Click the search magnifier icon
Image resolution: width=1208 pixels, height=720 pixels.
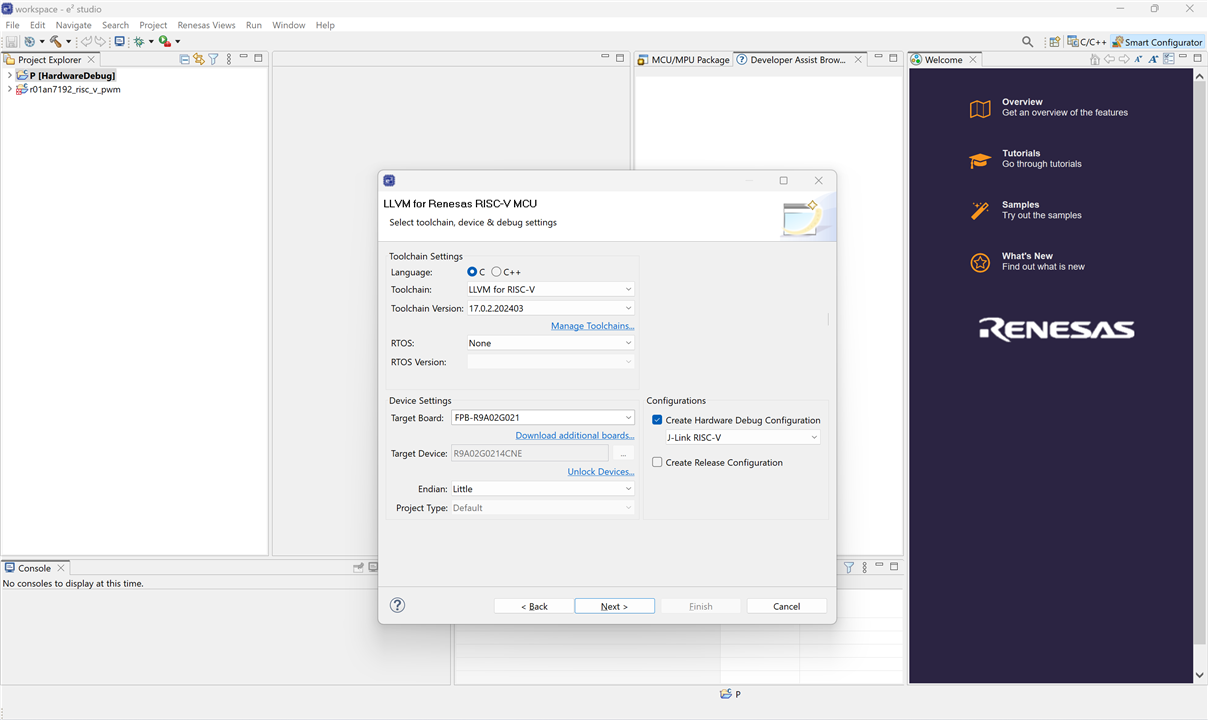pyautogui.click(x=1027, y=42)
